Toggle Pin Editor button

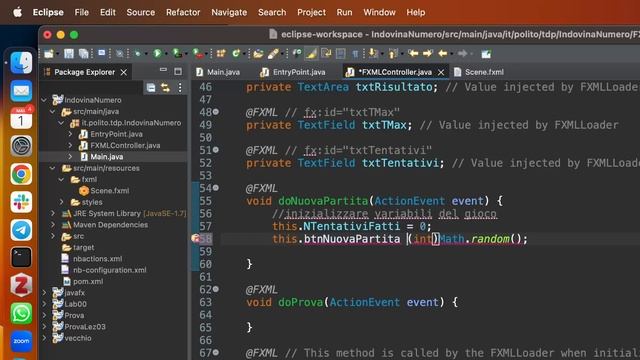pos(485,53)
